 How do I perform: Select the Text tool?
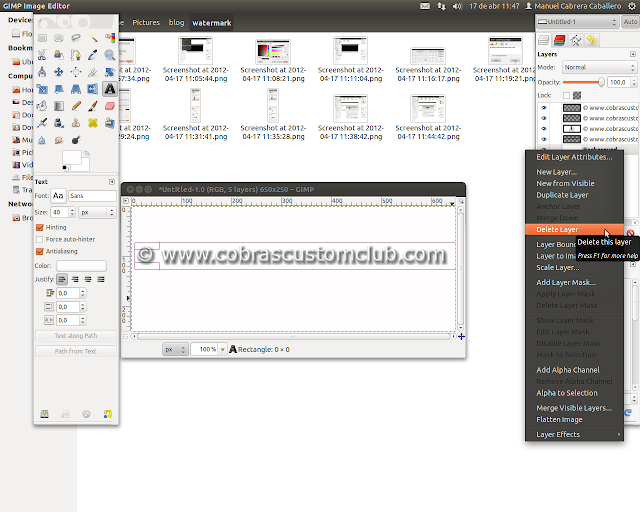[x=110, y=89]
